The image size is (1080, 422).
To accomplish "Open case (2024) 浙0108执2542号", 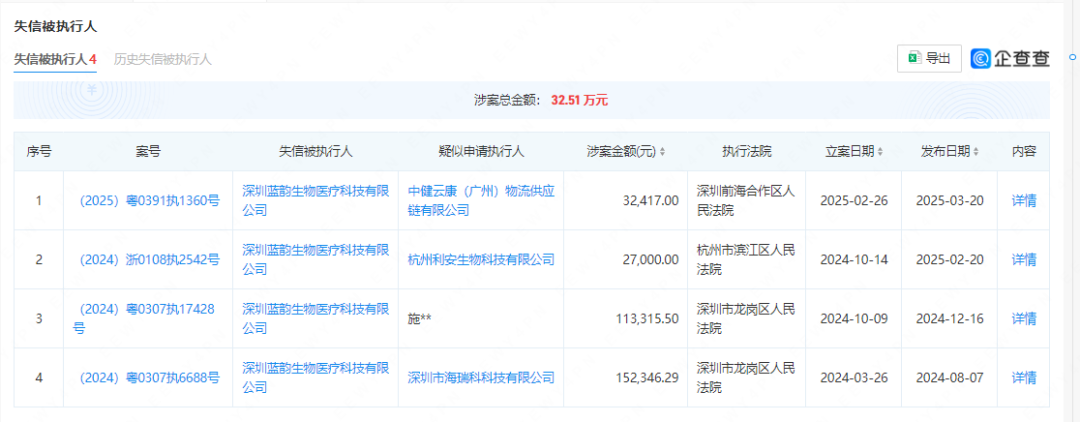I will click(x=148, y=260).
